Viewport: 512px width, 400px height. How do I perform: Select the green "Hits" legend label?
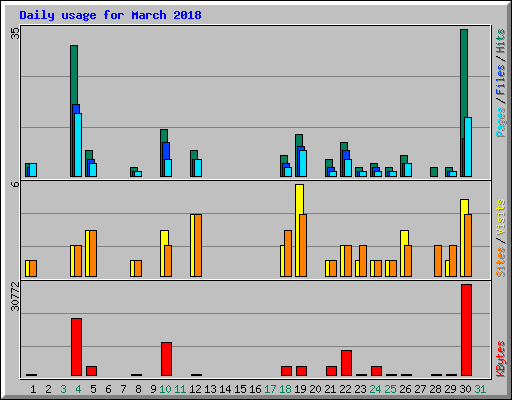coord(500,41)
